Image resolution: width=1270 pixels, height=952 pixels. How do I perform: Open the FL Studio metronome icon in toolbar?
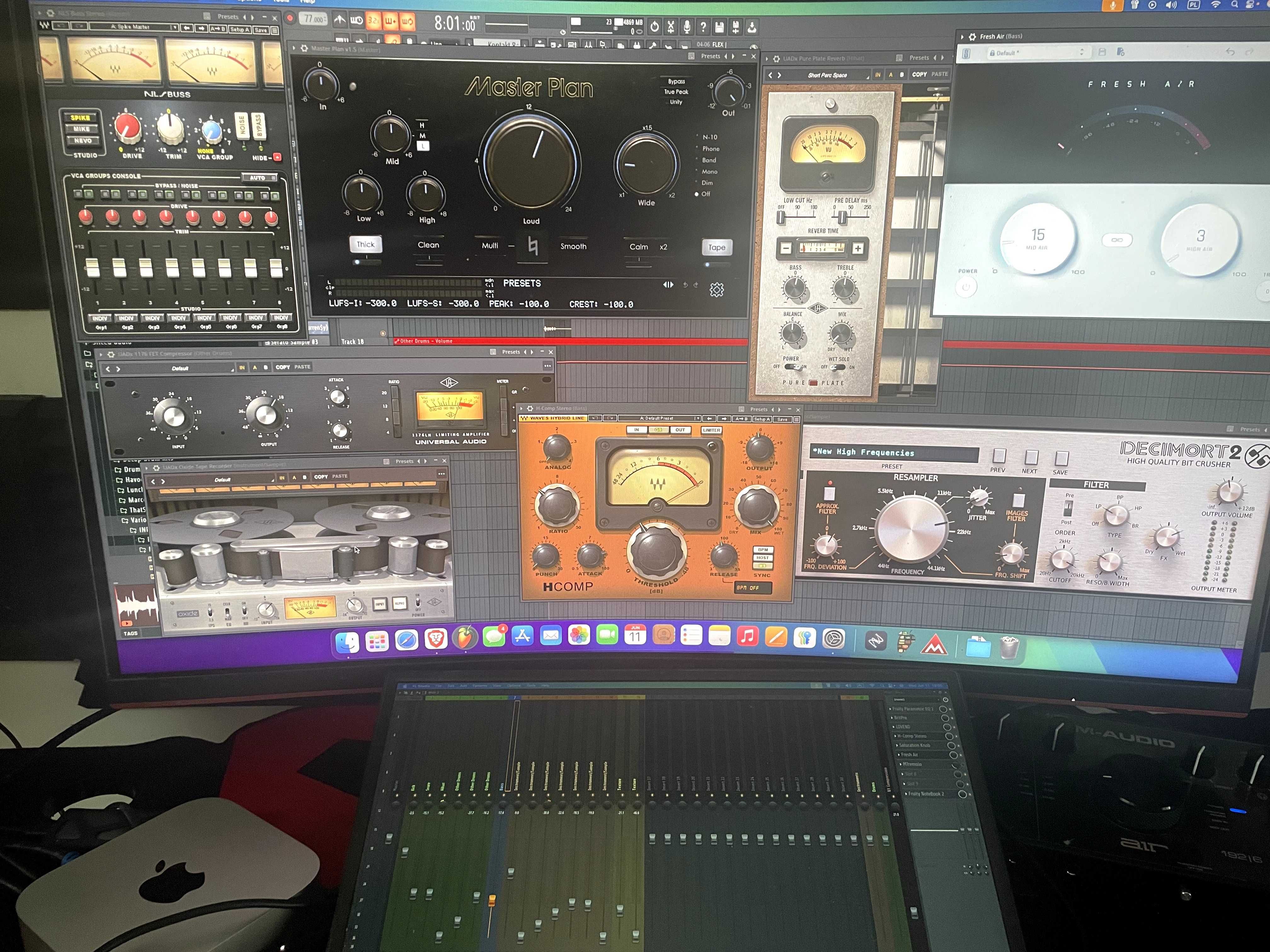(340, 20)
